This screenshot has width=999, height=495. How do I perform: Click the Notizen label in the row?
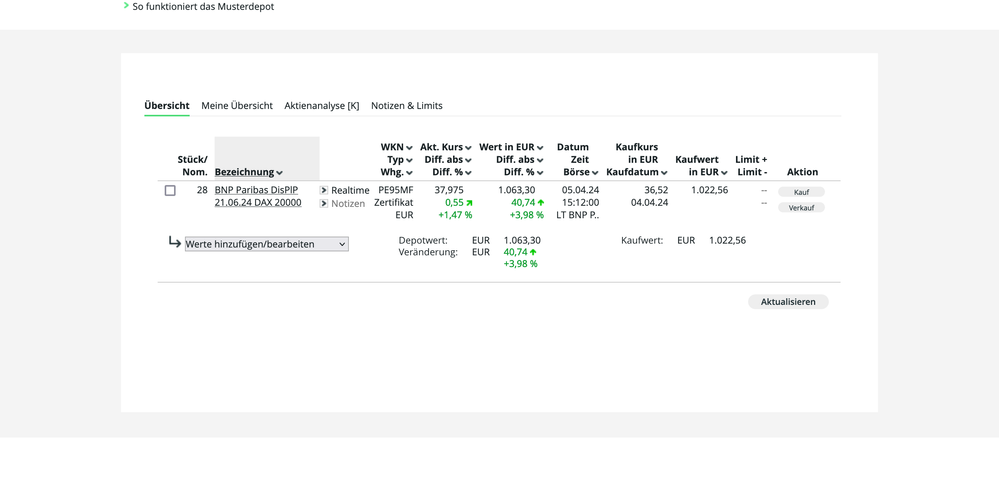click(348, 204)
